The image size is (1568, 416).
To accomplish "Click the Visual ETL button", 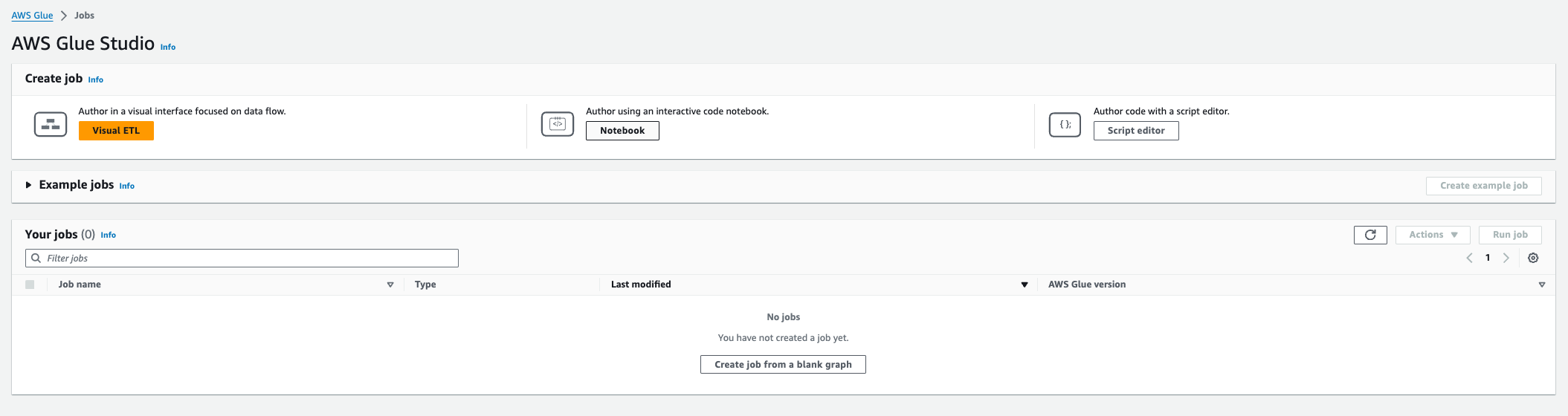I will 116,131.
